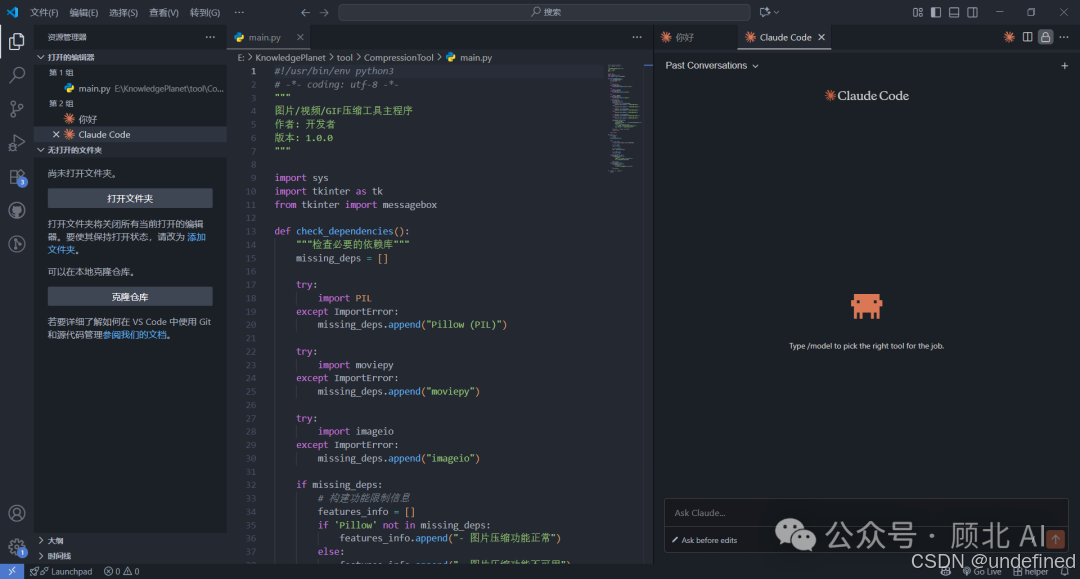Open the Search view in activity bar
Image resolution: width=1080 pixels, height=579 pixels.
(x=17, y=75)
